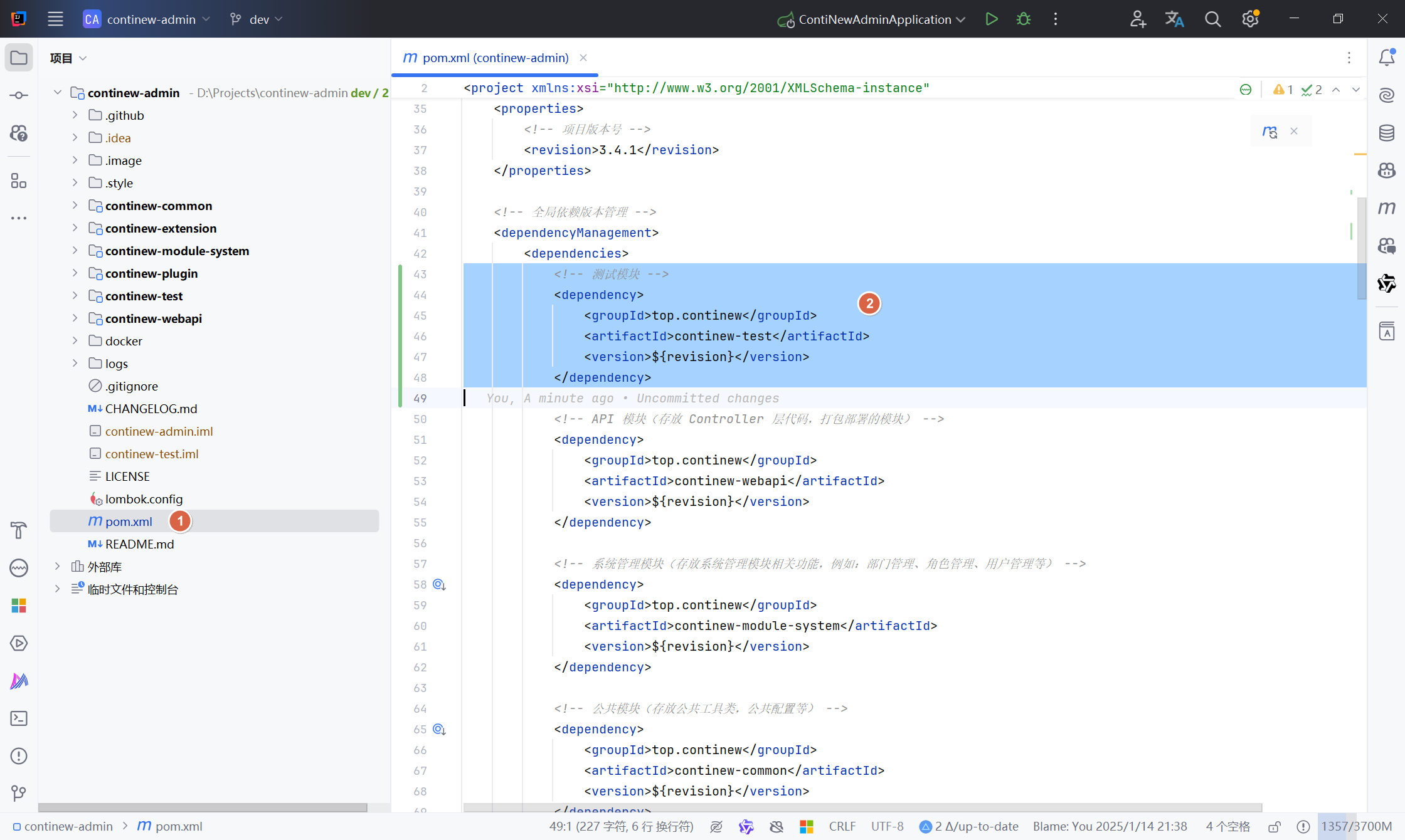The height and width of the screenshot is (840, 1405).
Task: Grab the editor horizontal scrollbar
Action: tap(862, 807)
